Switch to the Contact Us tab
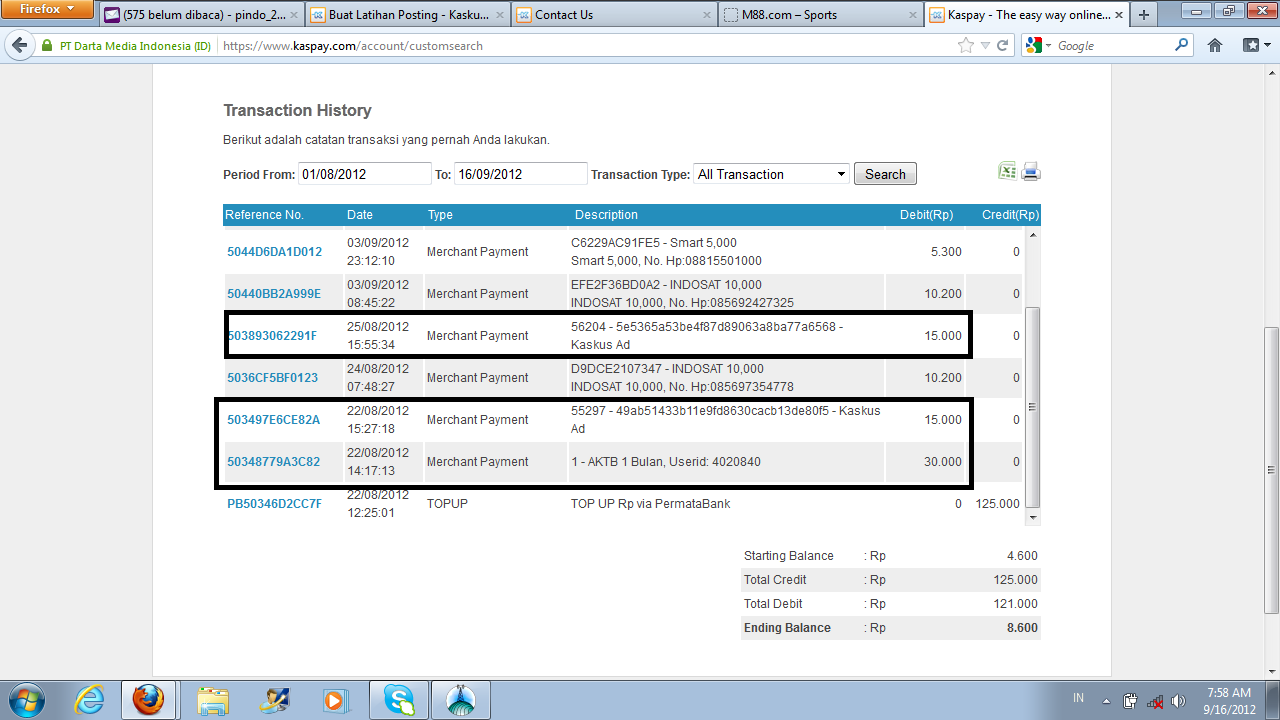Screen dimensions: 1280x720 tap(613, 15)
